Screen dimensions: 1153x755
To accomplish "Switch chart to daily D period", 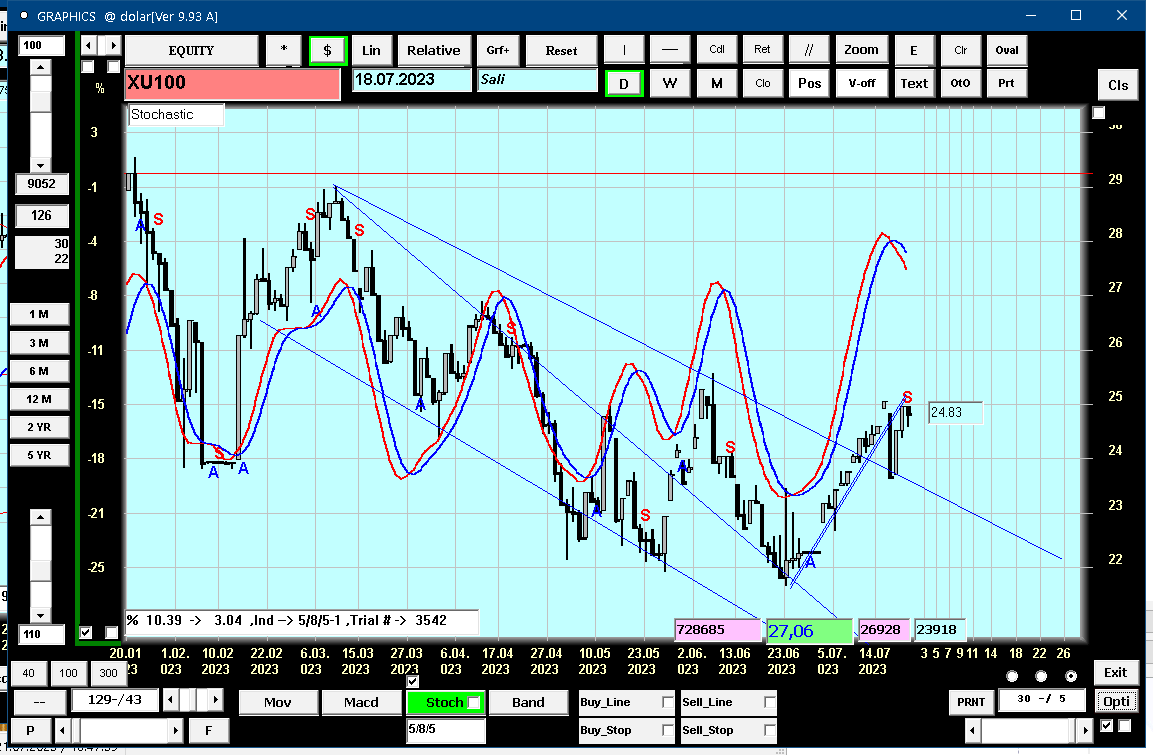I will click(624, 84).
